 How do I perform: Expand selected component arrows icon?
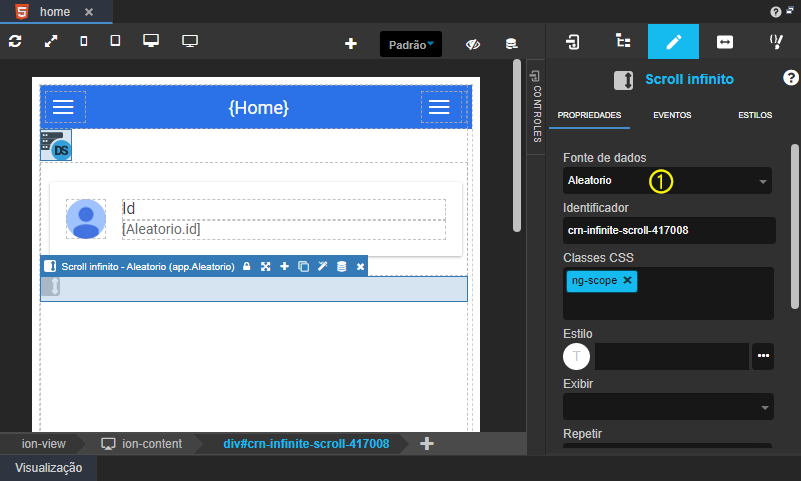(x=266, y=267)
